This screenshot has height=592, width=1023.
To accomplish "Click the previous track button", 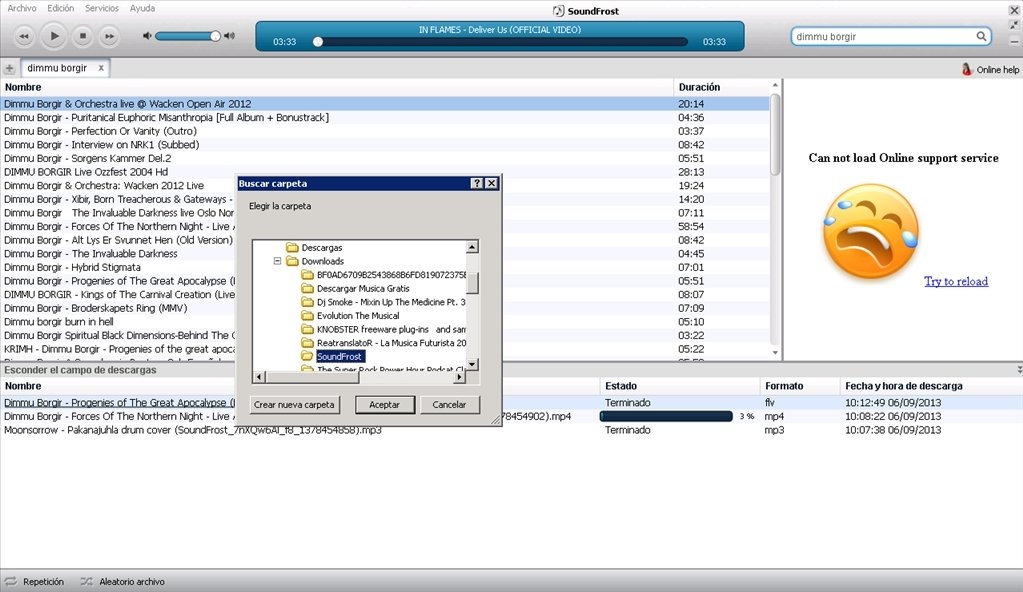I will click(x=23, y=37).
